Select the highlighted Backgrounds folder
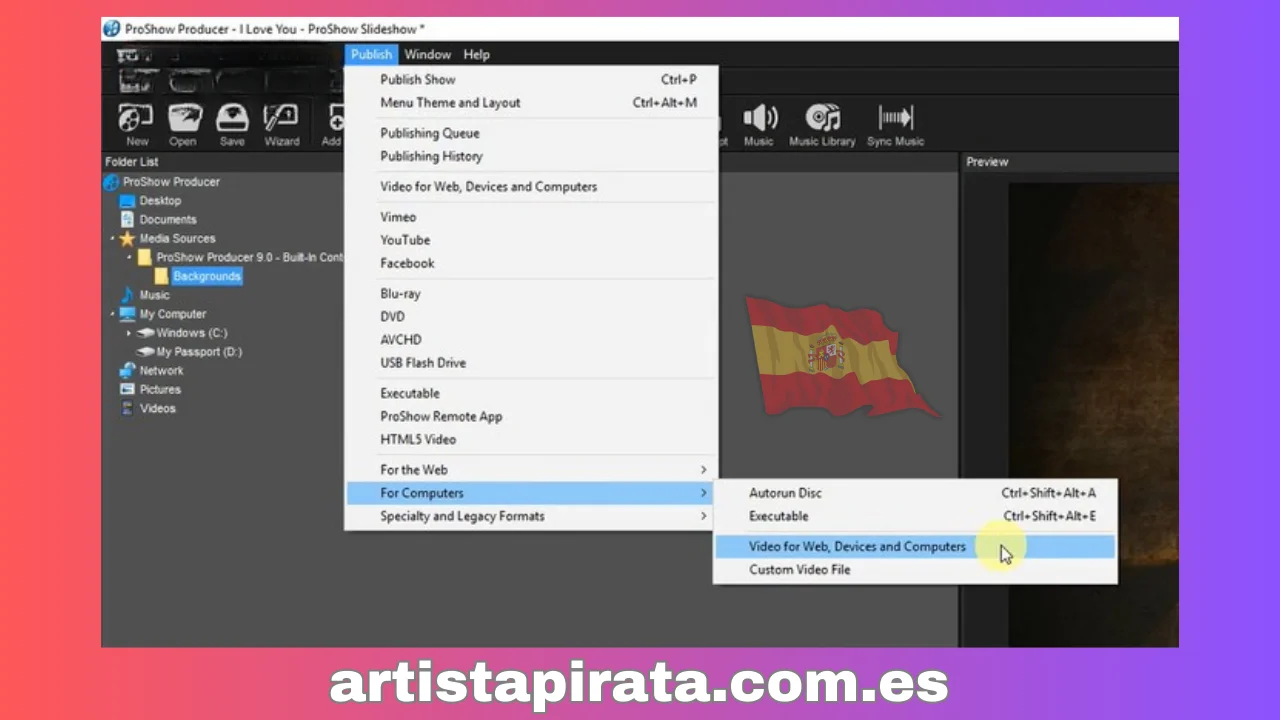This screenshot has width=1280, height=720. tap(206, 276)
